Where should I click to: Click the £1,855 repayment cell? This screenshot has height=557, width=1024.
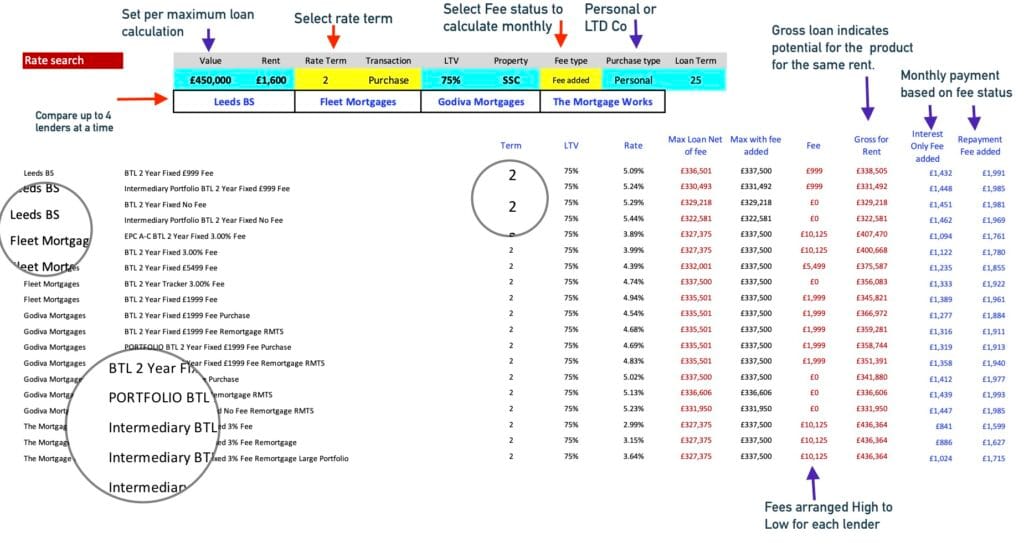click(x=993, y=268)
